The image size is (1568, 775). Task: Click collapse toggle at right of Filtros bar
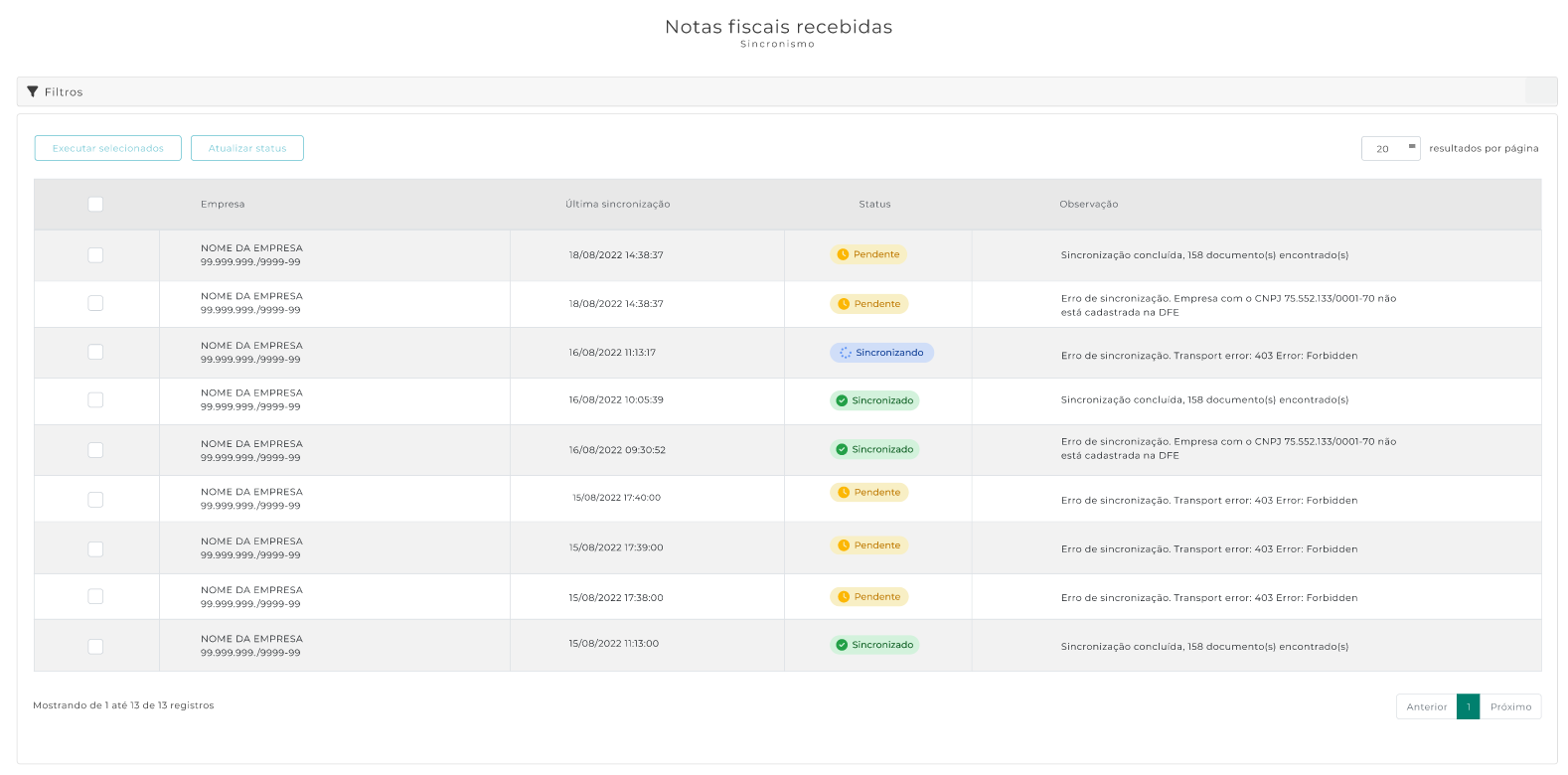pyautogui.click(x=1540, y=91)
